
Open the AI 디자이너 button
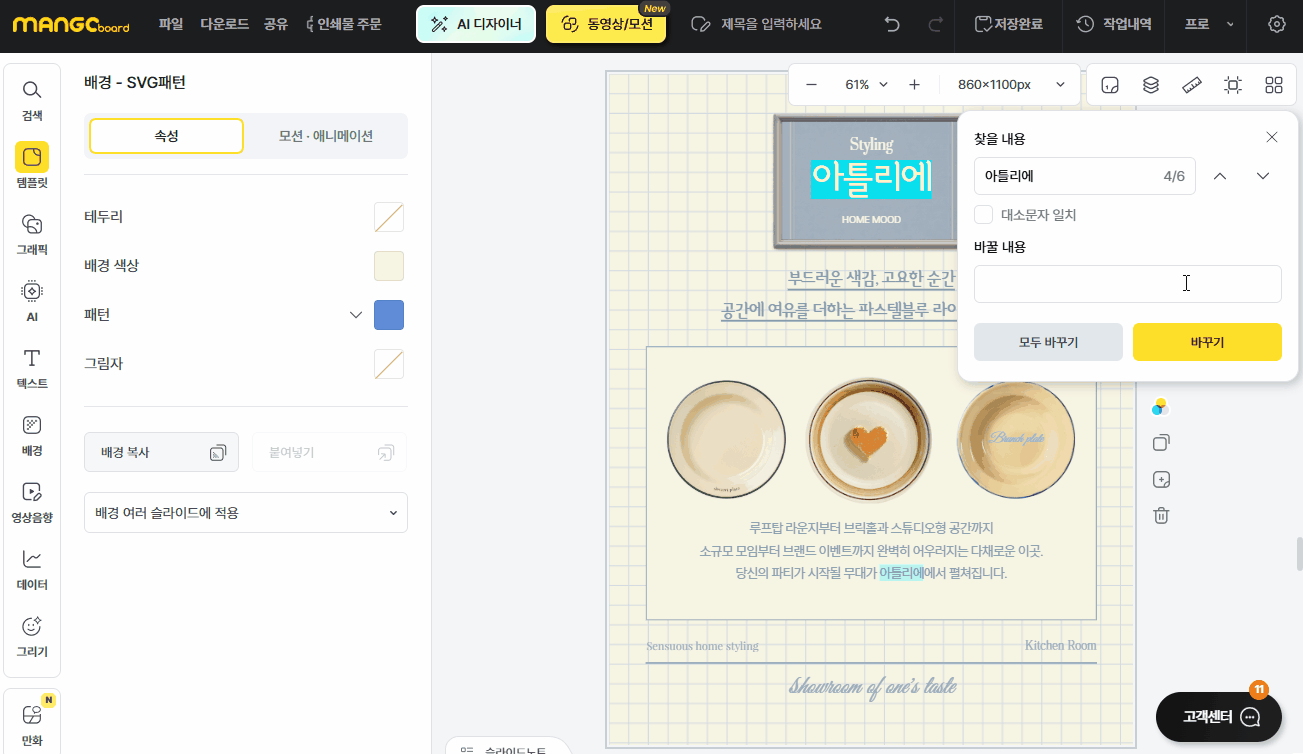point(476,24)
